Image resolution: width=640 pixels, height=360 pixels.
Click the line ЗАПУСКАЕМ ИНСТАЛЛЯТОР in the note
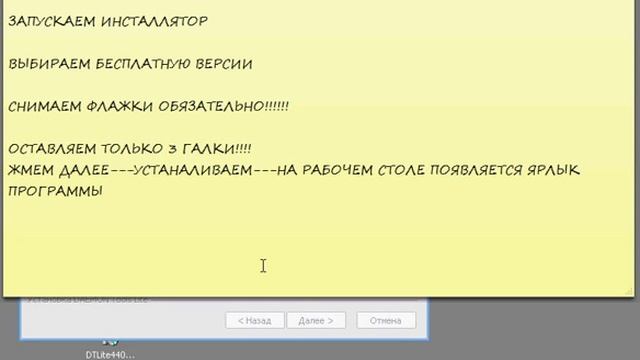tap(108, 21)
